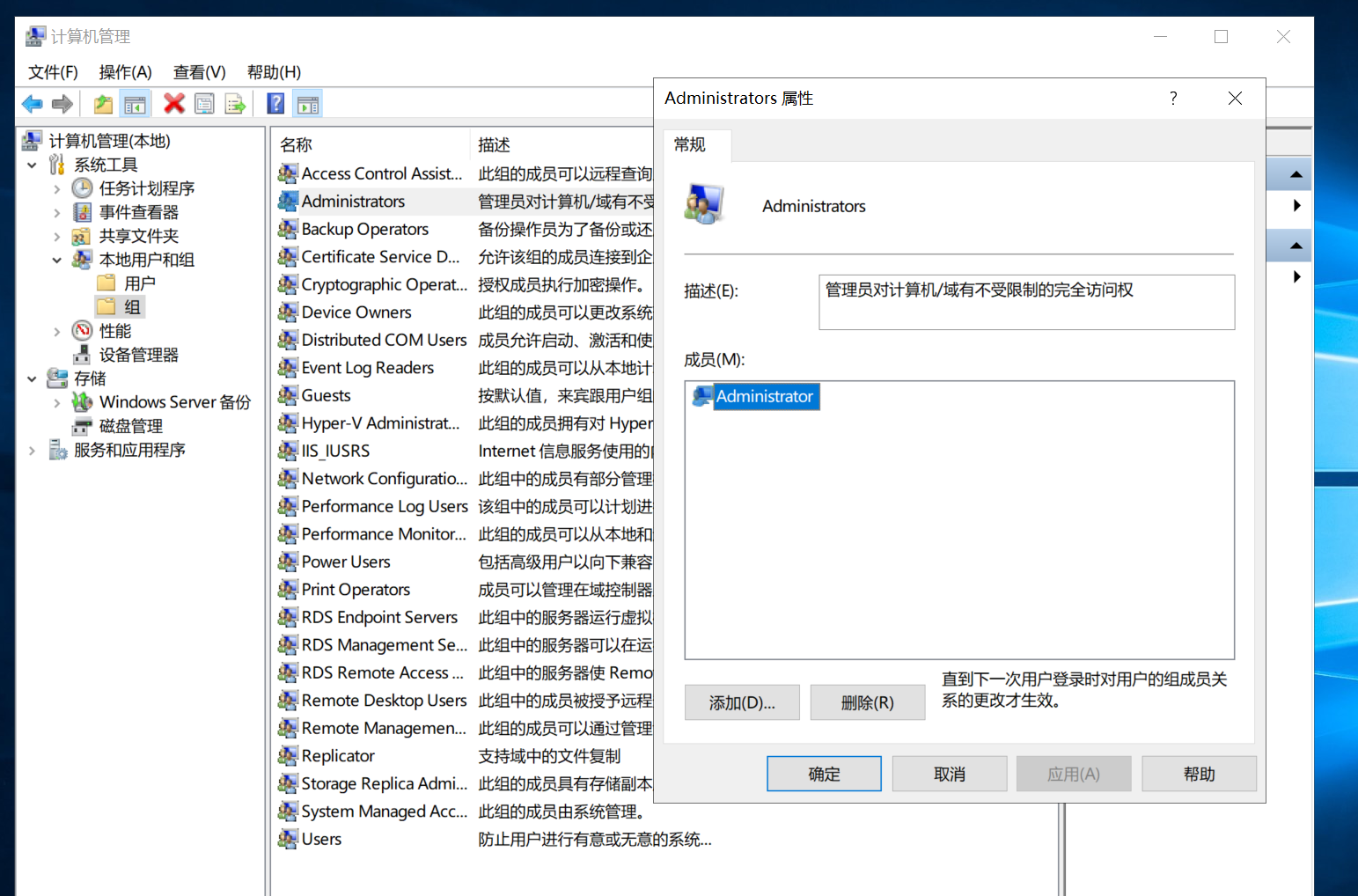Select the Distributed COM Users group
1358x896 pixels.
[x=384, y=340]
